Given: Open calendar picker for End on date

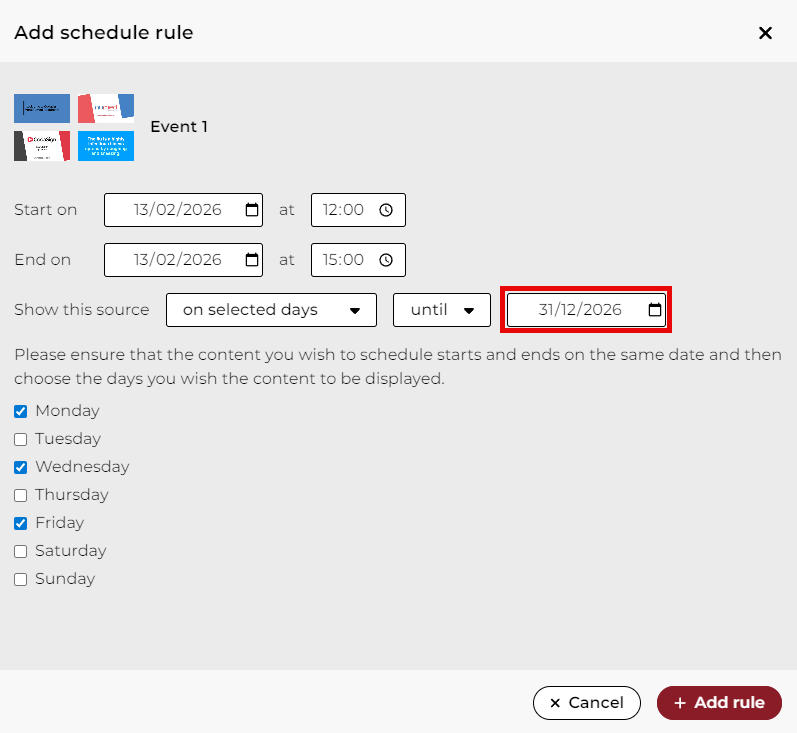Looking at the screenshot, I should (251, 260).
